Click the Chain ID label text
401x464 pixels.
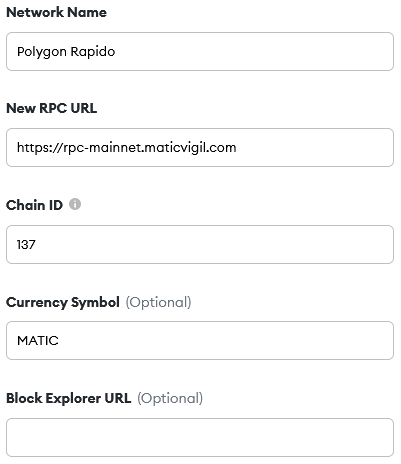pyautogui.click(x=34, y=205)
